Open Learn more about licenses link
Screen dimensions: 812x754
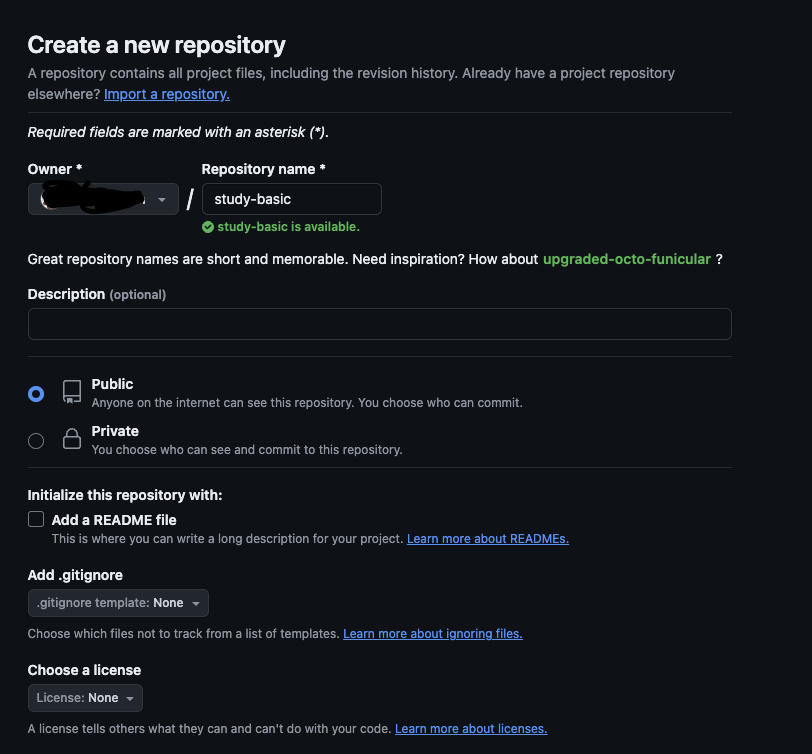pos(471,729)
